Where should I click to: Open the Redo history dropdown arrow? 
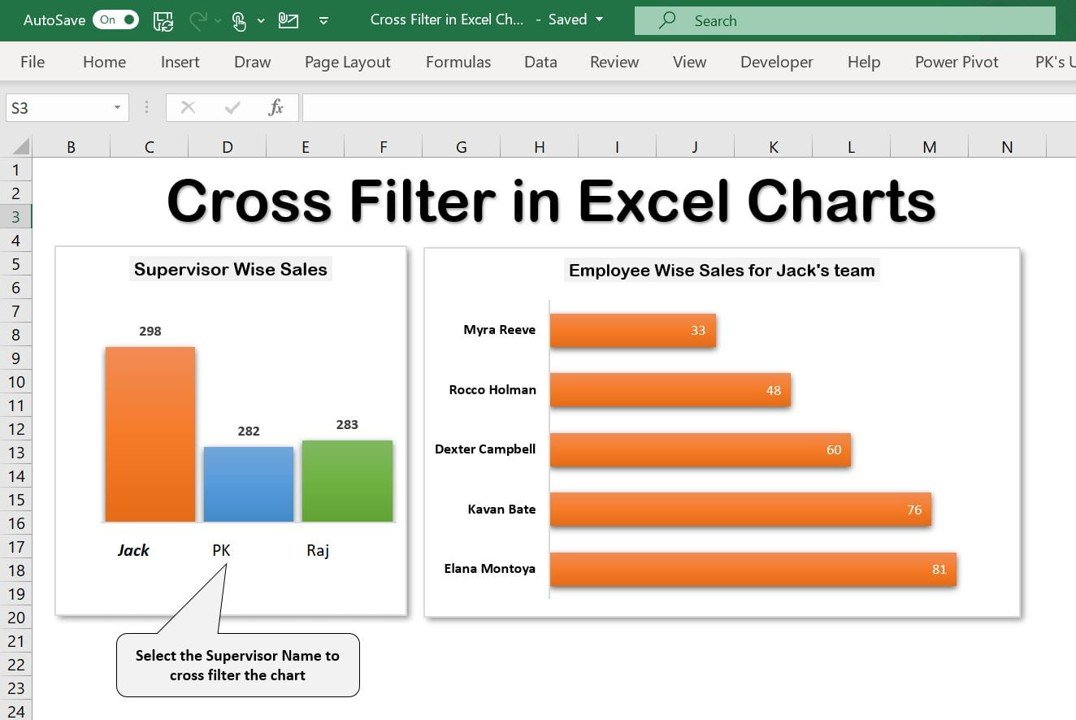[218, 21]
